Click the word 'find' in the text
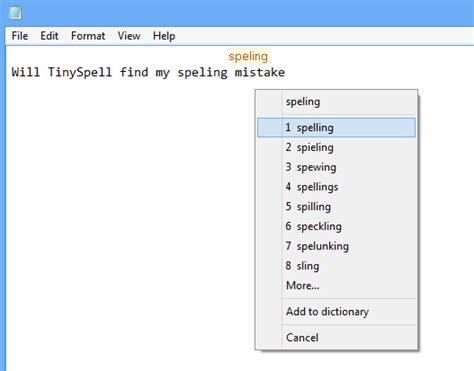 tap(134, 72)
